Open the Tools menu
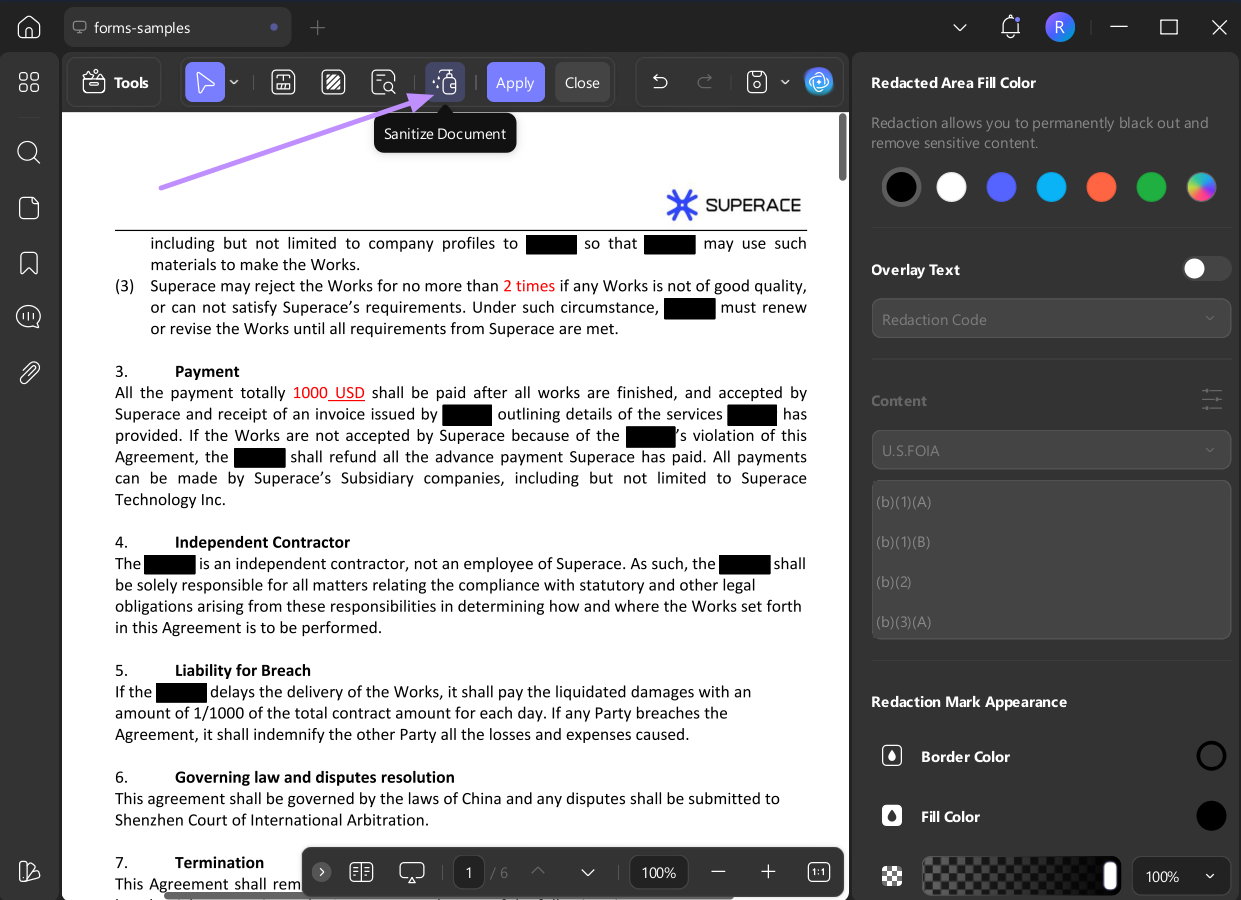 pos(115,82)
